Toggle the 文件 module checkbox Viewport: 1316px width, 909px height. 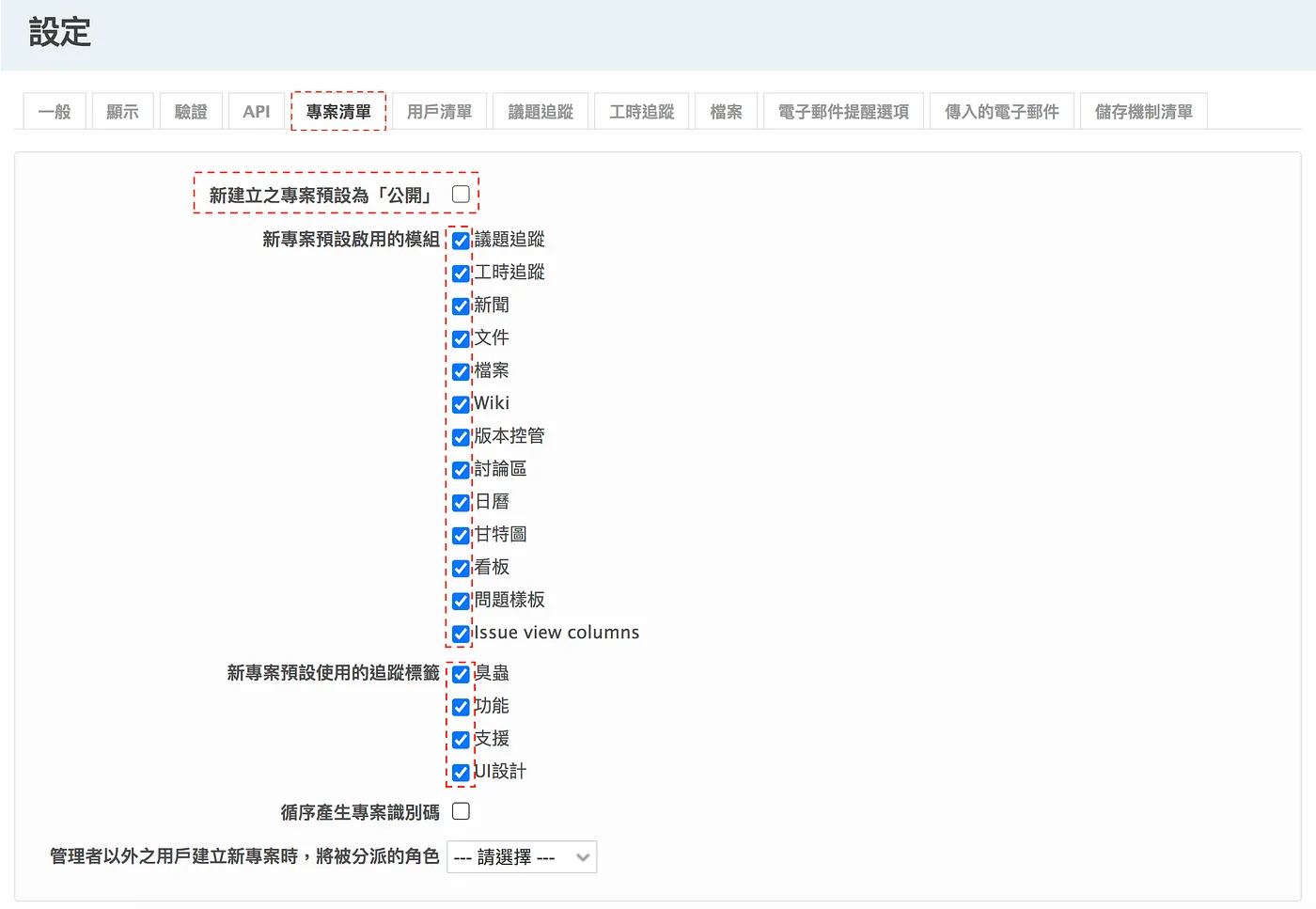click(461, 338)
